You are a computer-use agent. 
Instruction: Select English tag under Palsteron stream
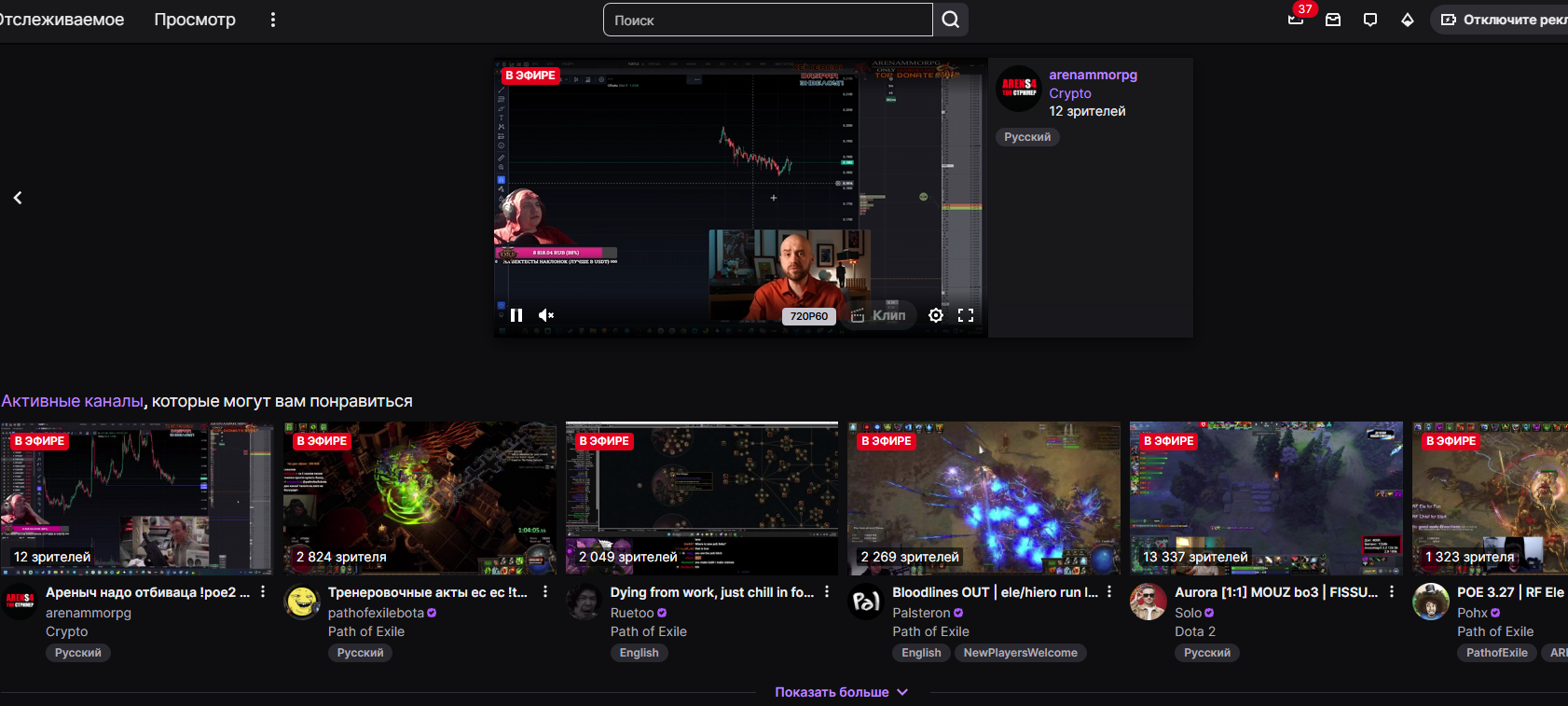point(921,653)
